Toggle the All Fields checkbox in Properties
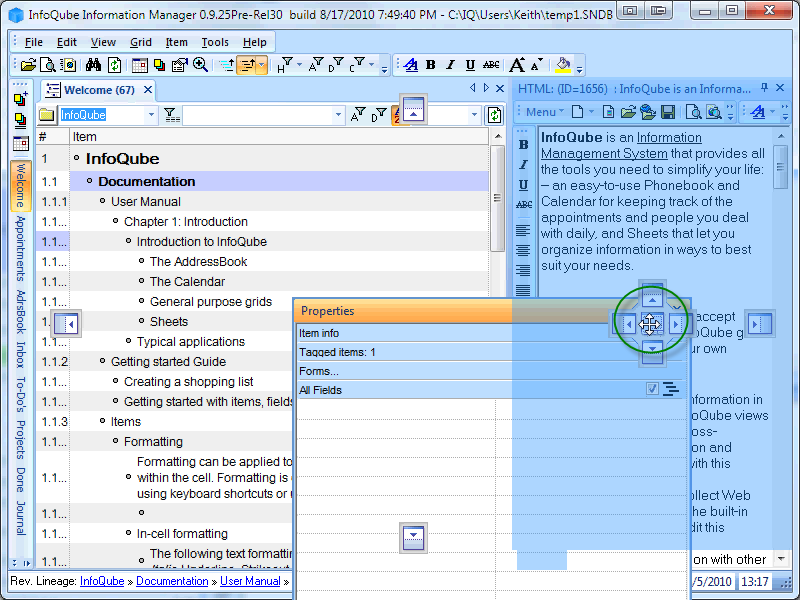Image resolution: width=800 pixels, height=600 pixels. [652, 389]
